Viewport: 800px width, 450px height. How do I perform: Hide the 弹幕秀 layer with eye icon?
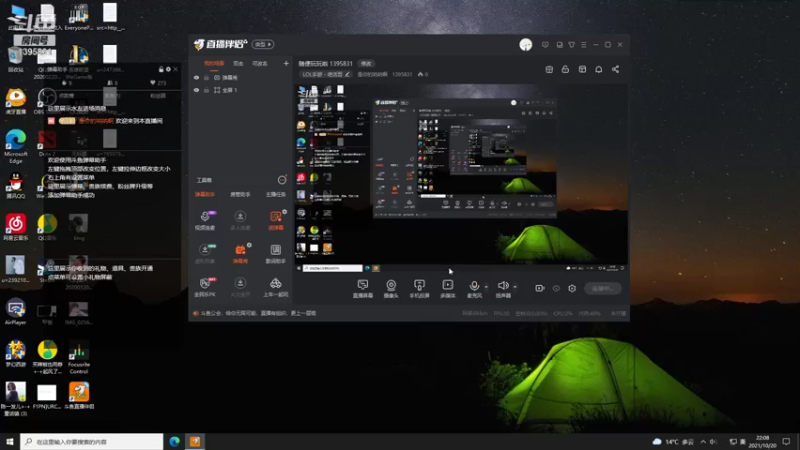(x=196, y=78)
